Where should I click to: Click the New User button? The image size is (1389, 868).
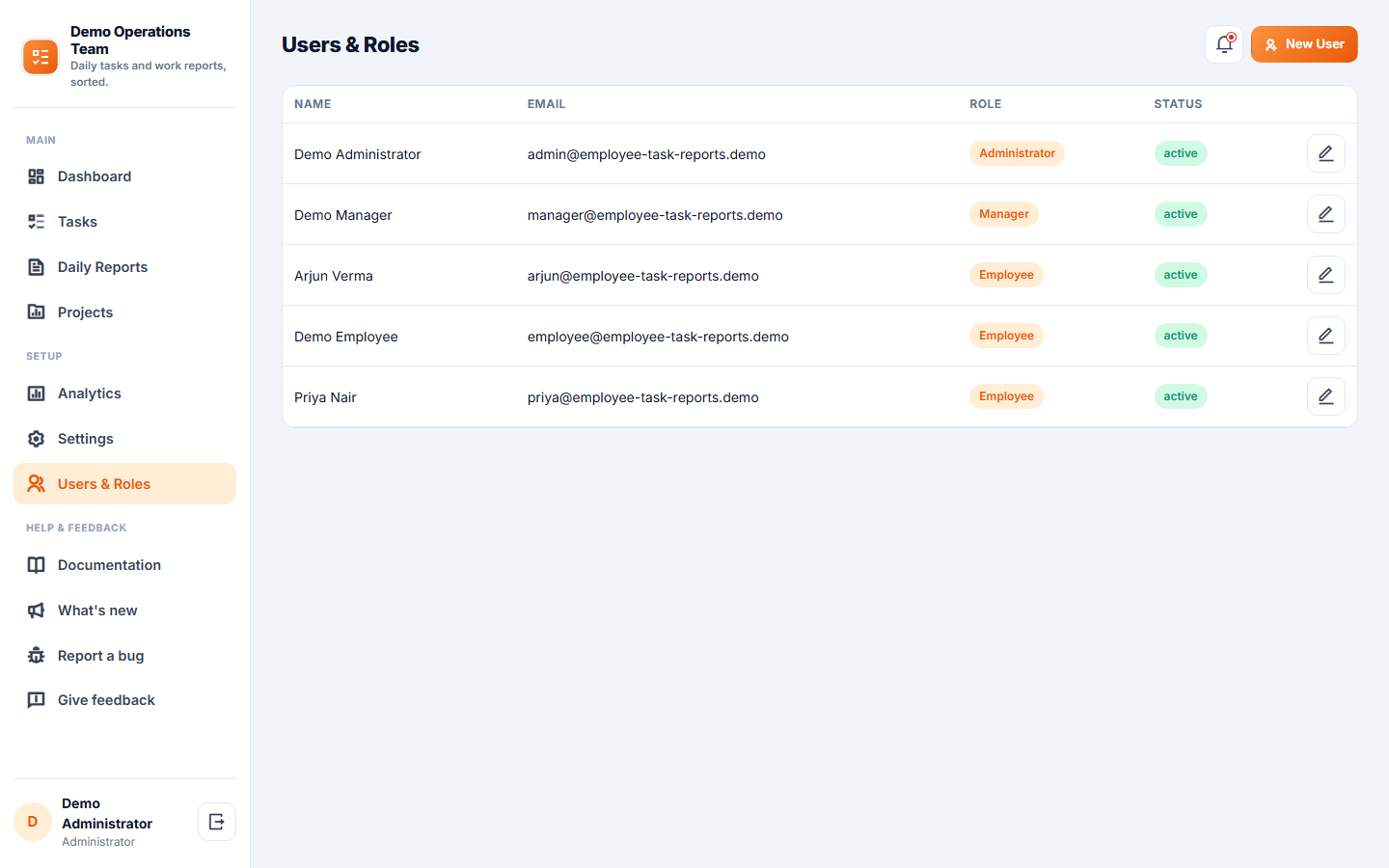[x=1304, y=44]
